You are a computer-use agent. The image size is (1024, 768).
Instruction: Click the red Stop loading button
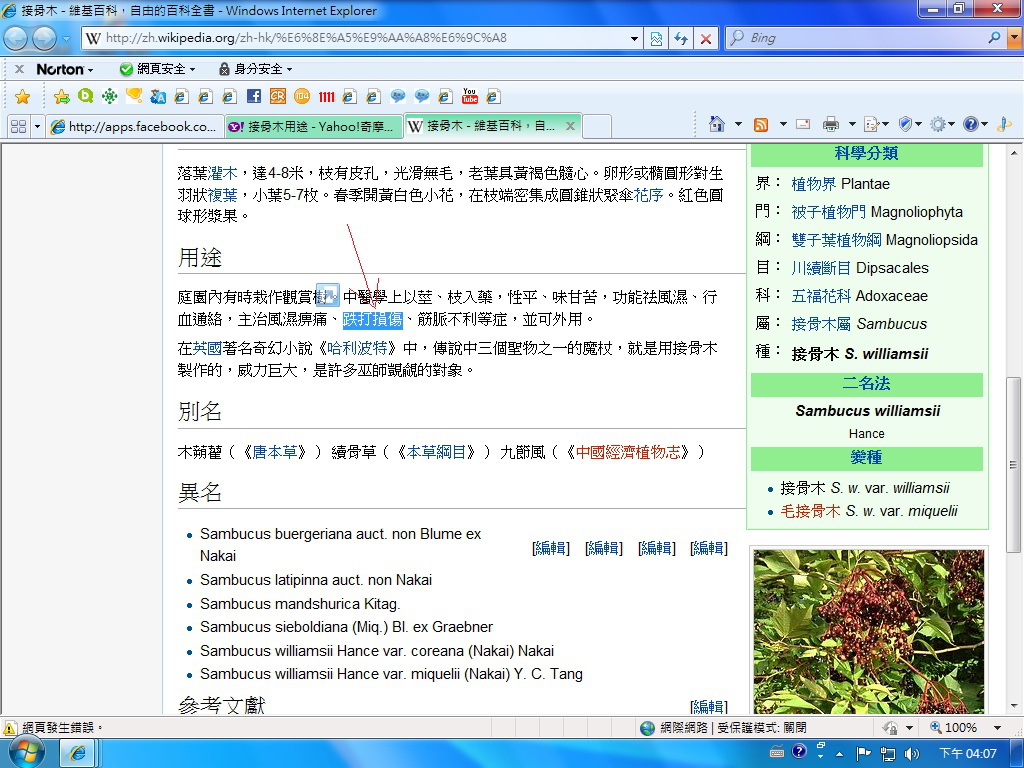tap(706, 38)
